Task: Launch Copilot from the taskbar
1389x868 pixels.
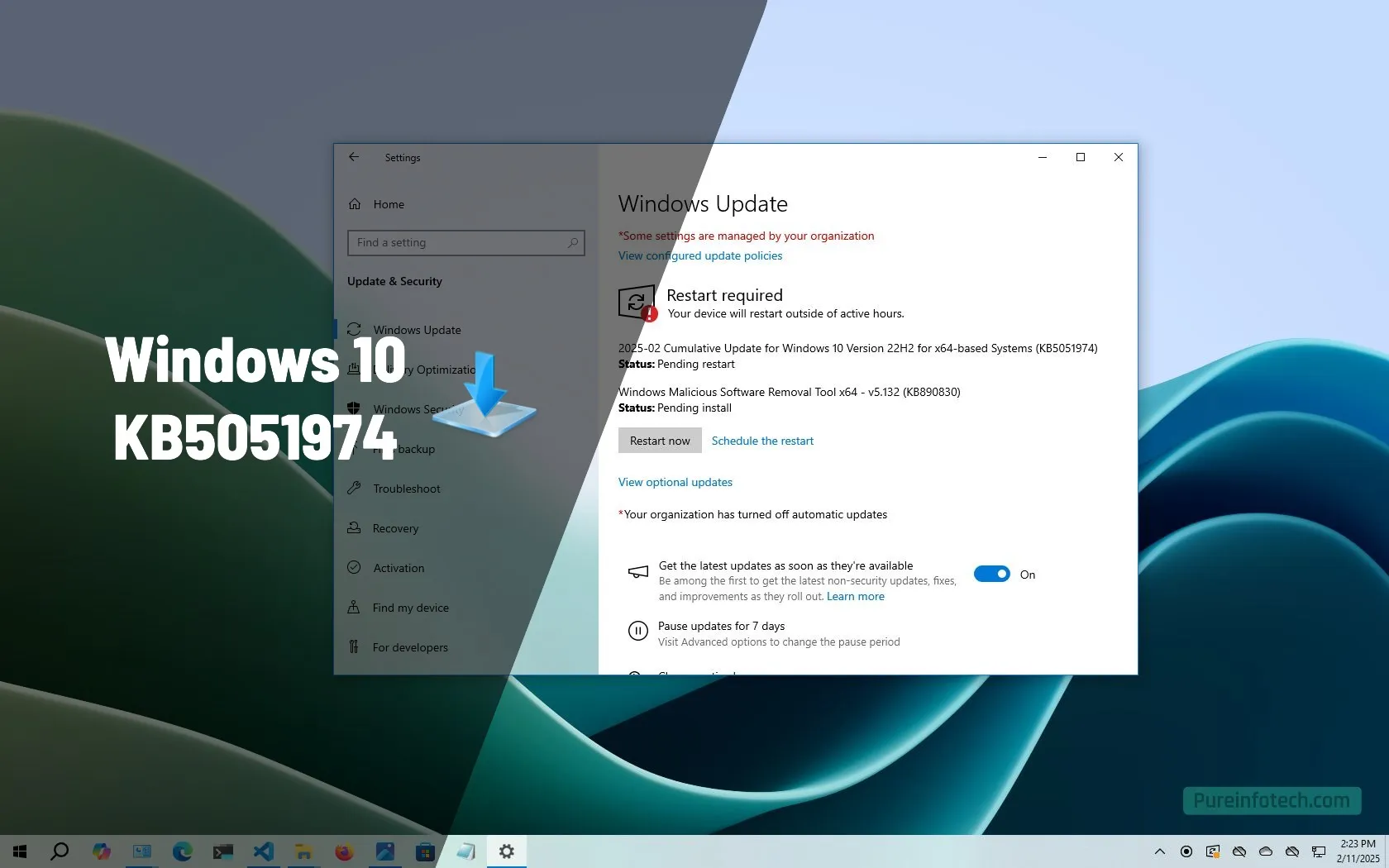Action: (102, 851)
